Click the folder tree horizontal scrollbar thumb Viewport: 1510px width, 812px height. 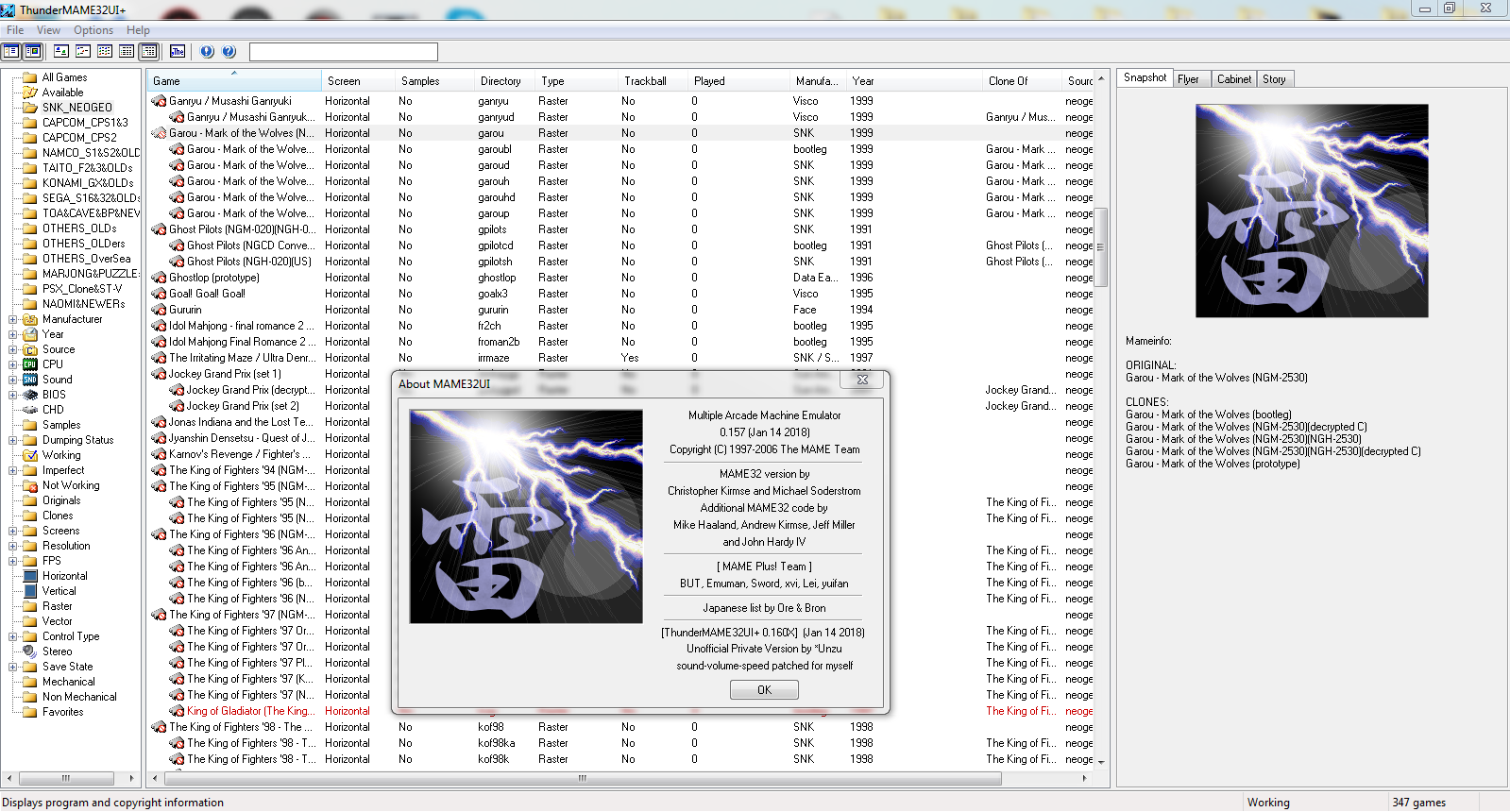pyautogui.click(x=66, y=778)
